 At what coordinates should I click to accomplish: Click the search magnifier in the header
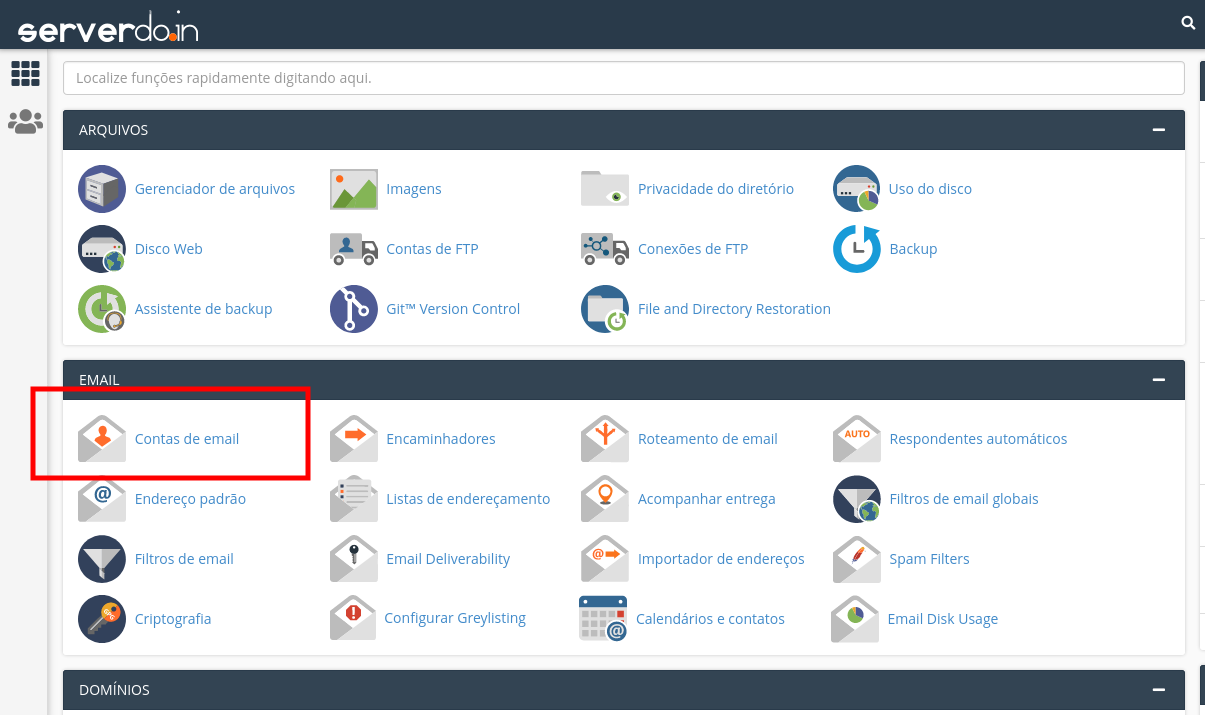(1188, 22)
